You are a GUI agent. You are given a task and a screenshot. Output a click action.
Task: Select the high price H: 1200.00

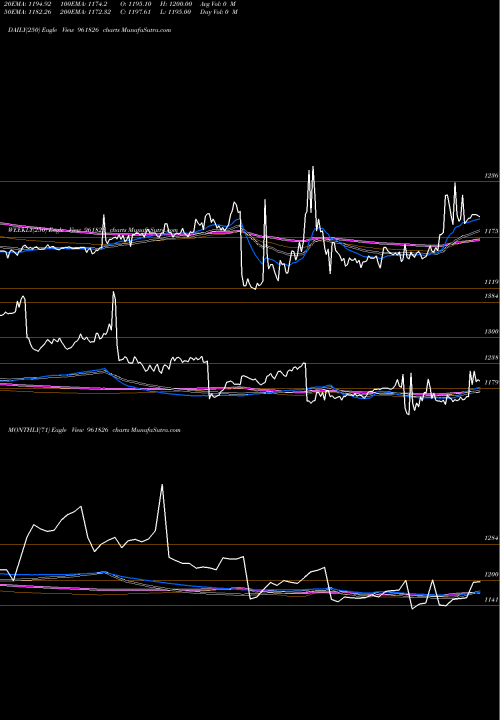176,4
